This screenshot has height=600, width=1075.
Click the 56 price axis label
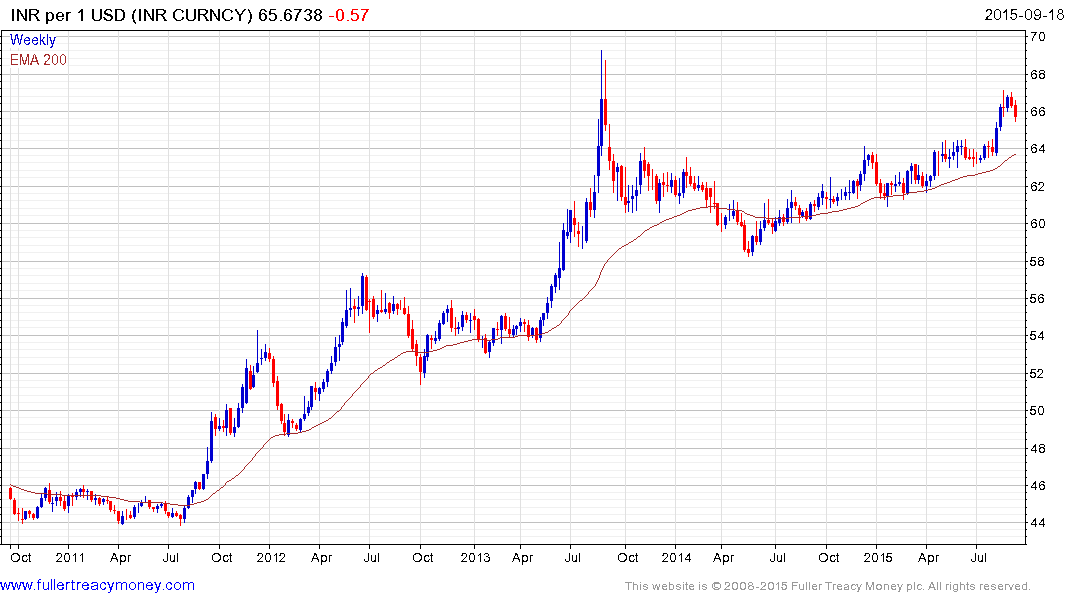[x=1038, y=298]
